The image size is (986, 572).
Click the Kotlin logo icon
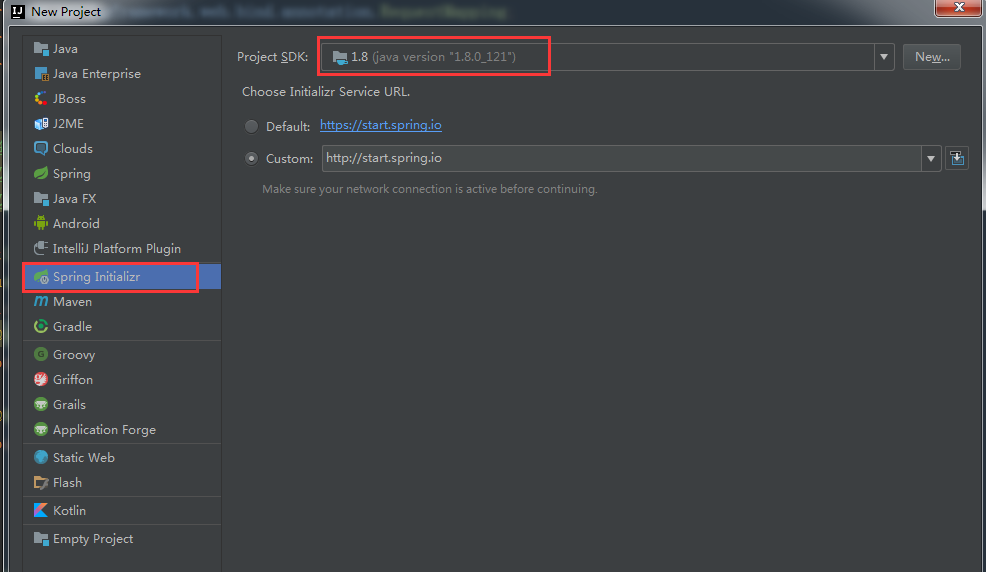tap(41, 511)
